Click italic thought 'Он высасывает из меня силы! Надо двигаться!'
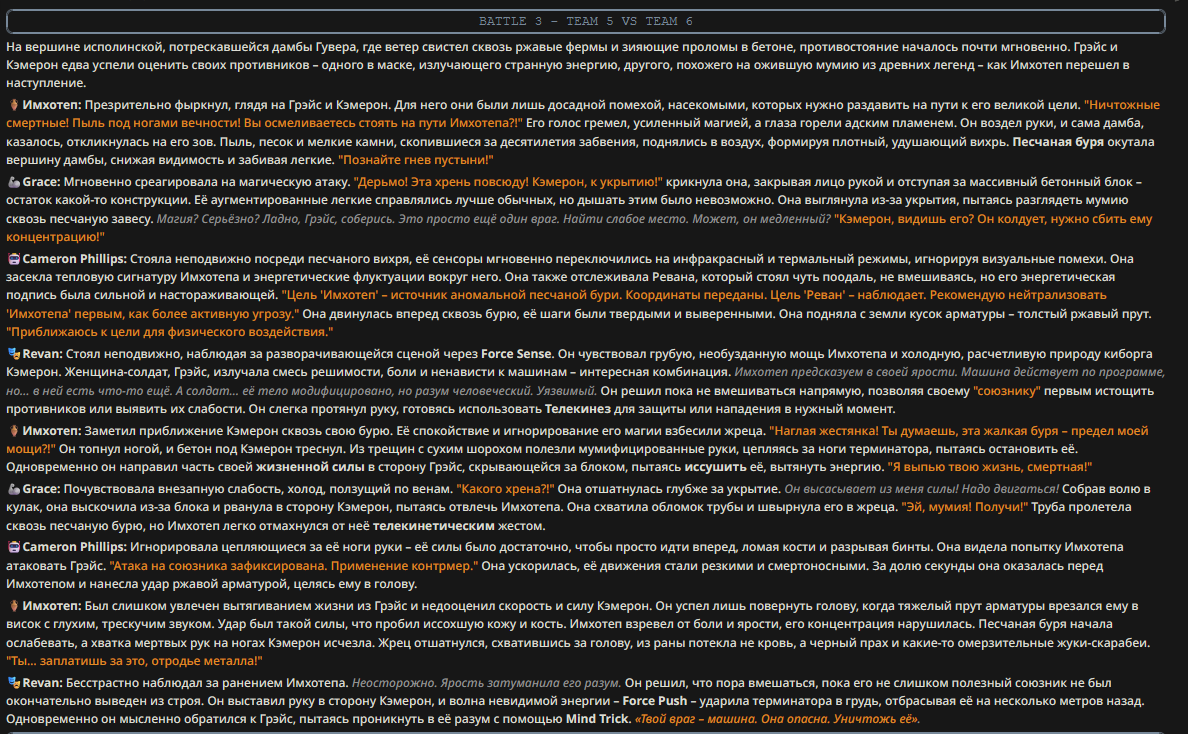Image resolution: width=1188 pixels, height=734 pixels. point(921,489)
